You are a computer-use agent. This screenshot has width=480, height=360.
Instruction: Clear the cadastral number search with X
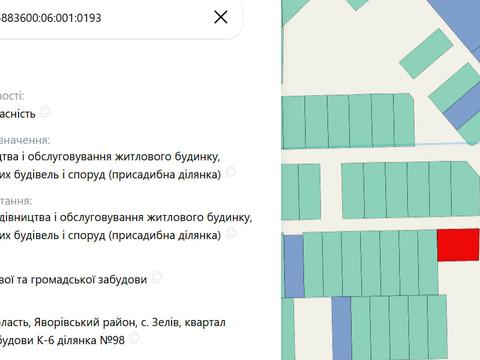pos(221,17)
